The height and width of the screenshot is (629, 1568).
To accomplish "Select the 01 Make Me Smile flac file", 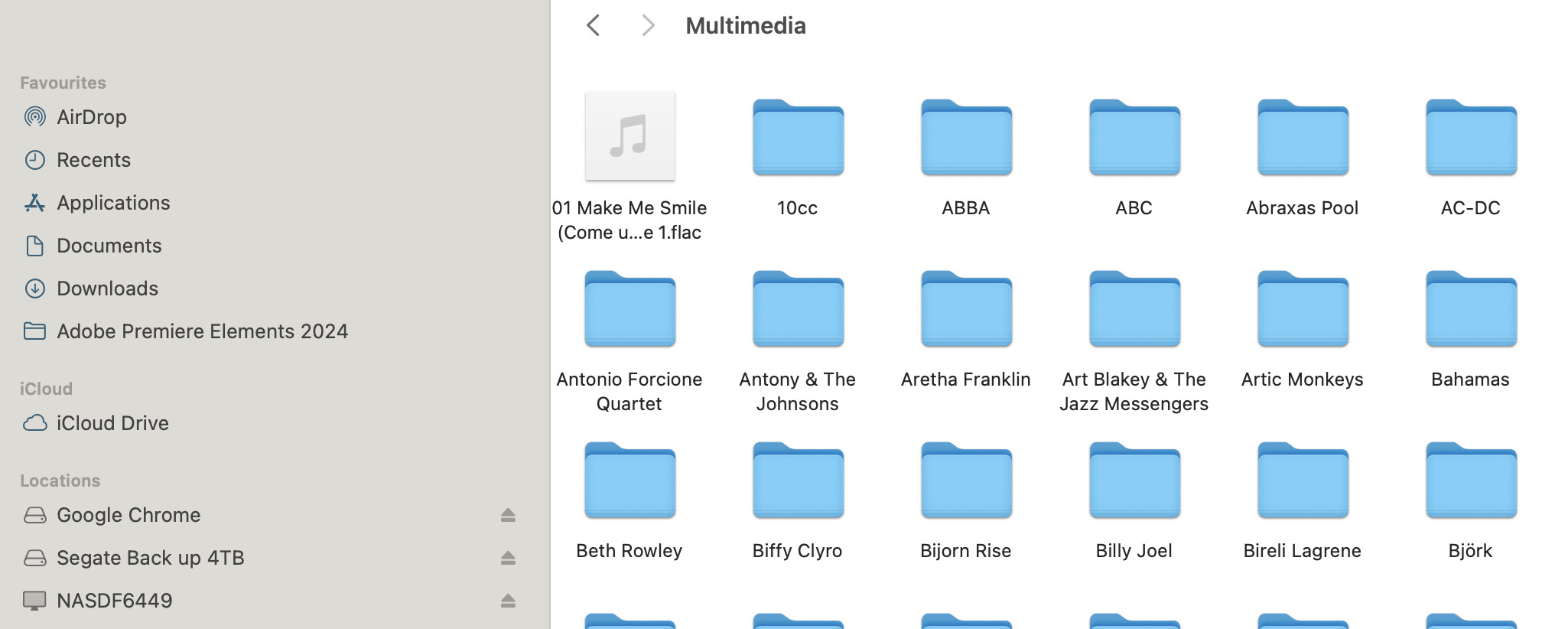I will (x=629, y=138).
